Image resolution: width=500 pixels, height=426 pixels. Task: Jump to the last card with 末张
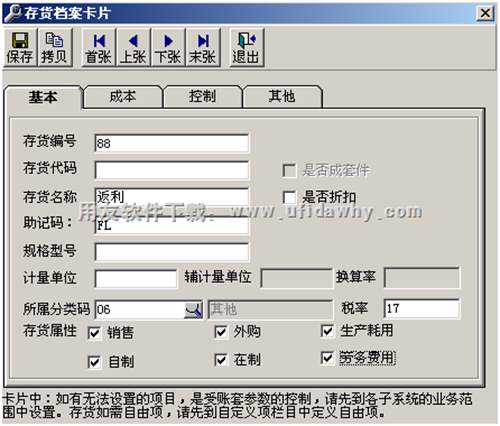203,47
